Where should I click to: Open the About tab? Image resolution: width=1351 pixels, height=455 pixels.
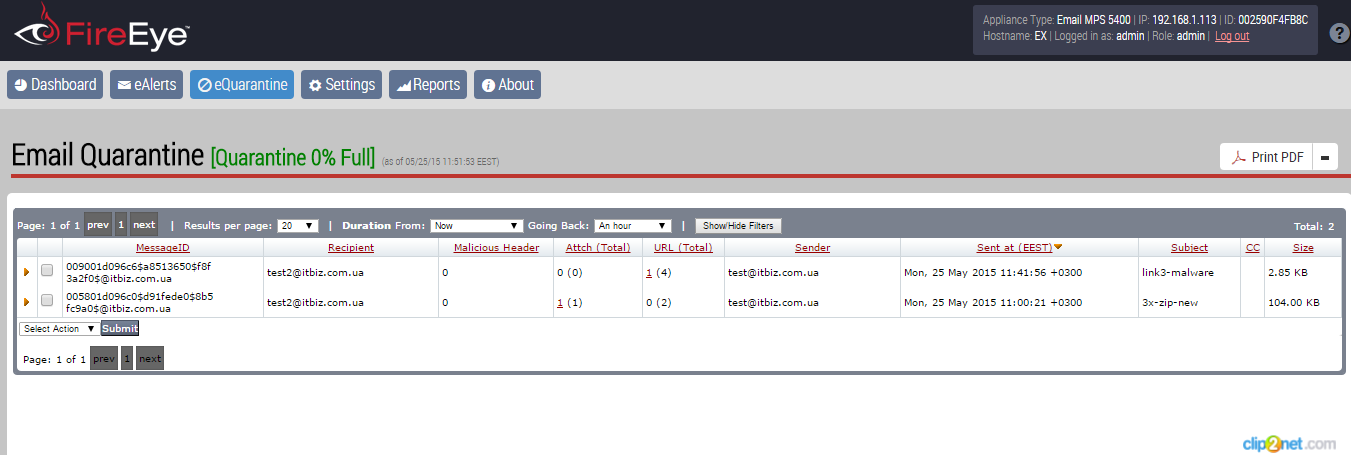pos(507,85)
